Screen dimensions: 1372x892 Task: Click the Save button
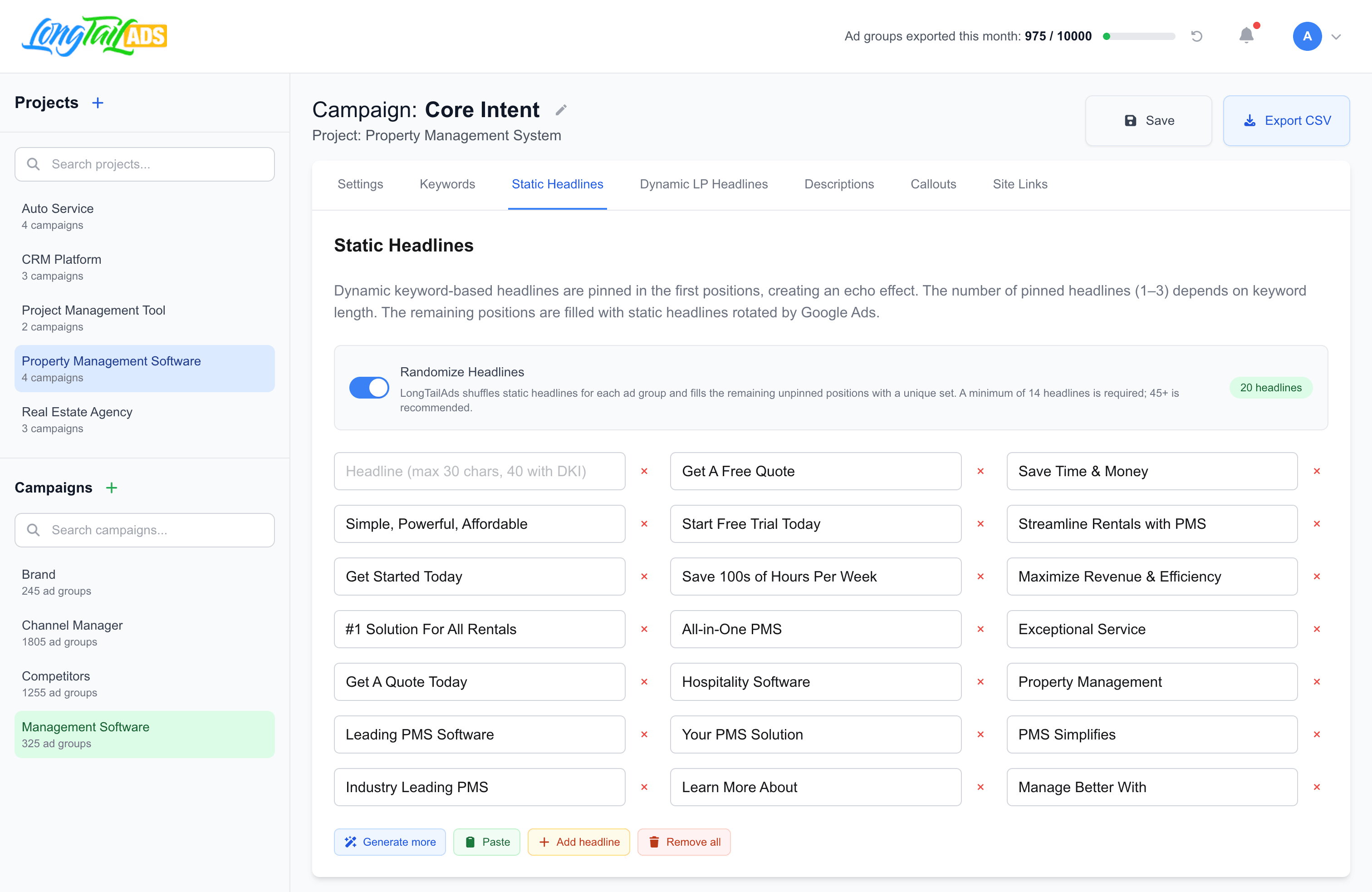pos(1148,120)
